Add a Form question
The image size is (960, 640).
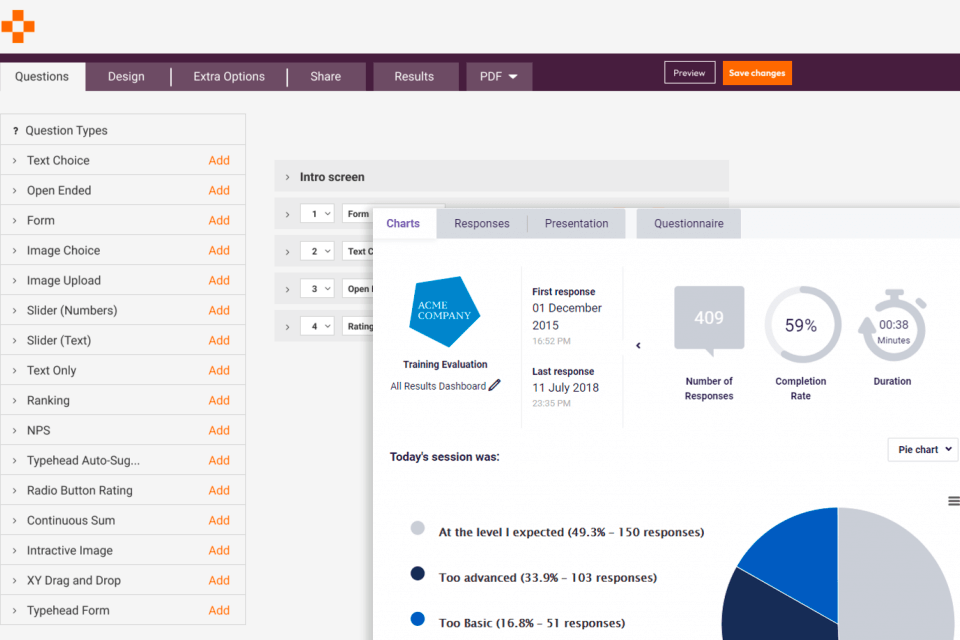point(219,220)
